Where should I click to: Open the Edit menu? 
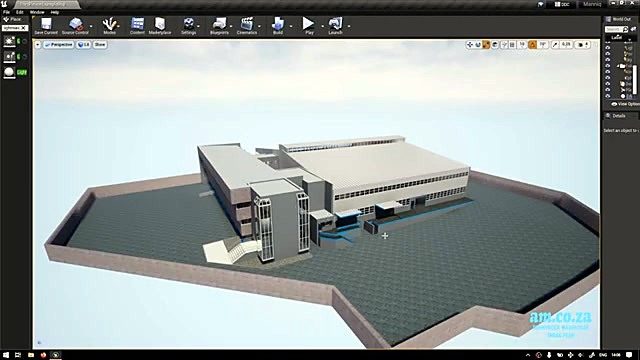tap(19, 12)
